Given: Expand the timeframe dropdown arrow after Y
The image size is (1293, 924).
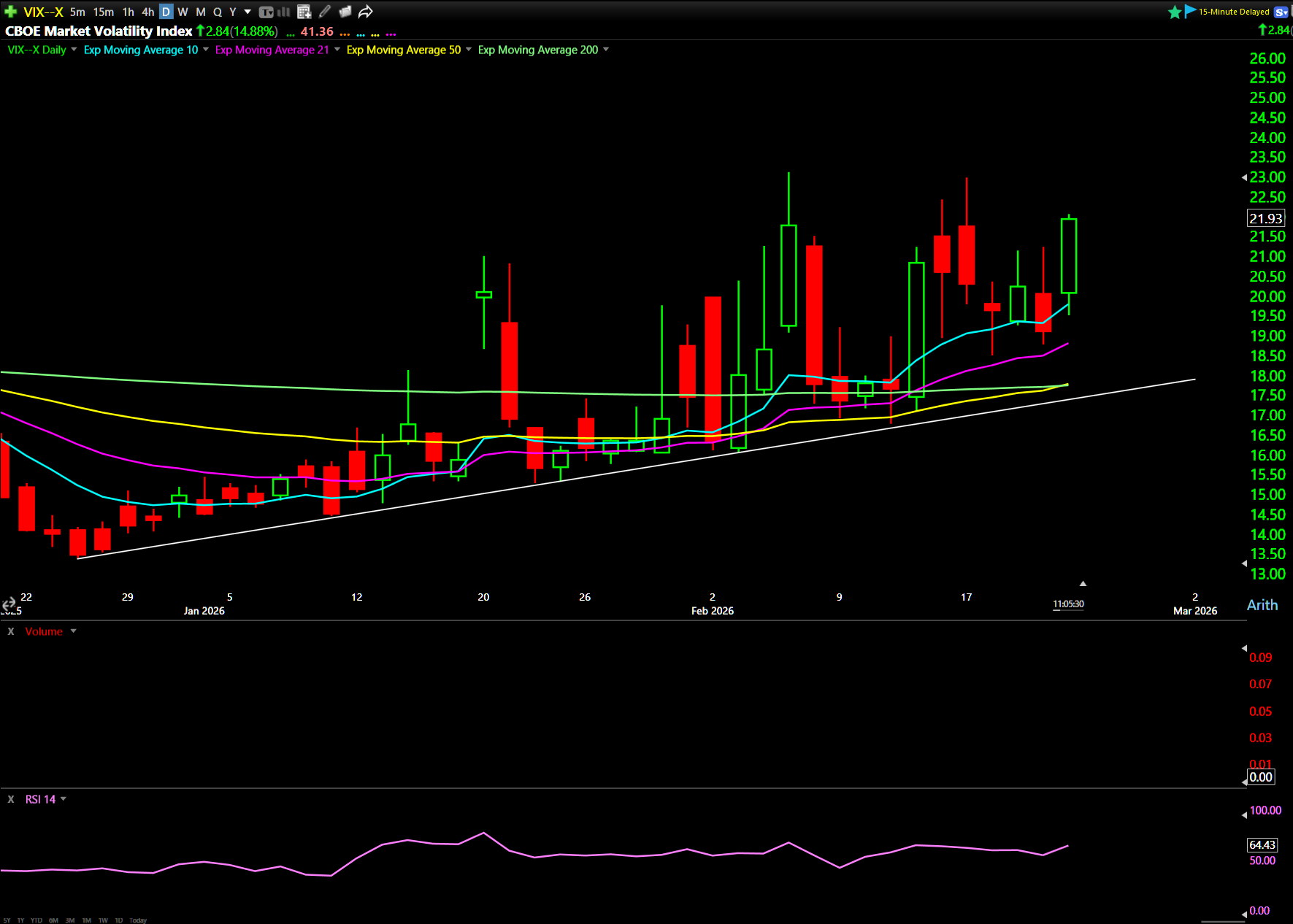Looking at the screenshot, I should point(248,12).
